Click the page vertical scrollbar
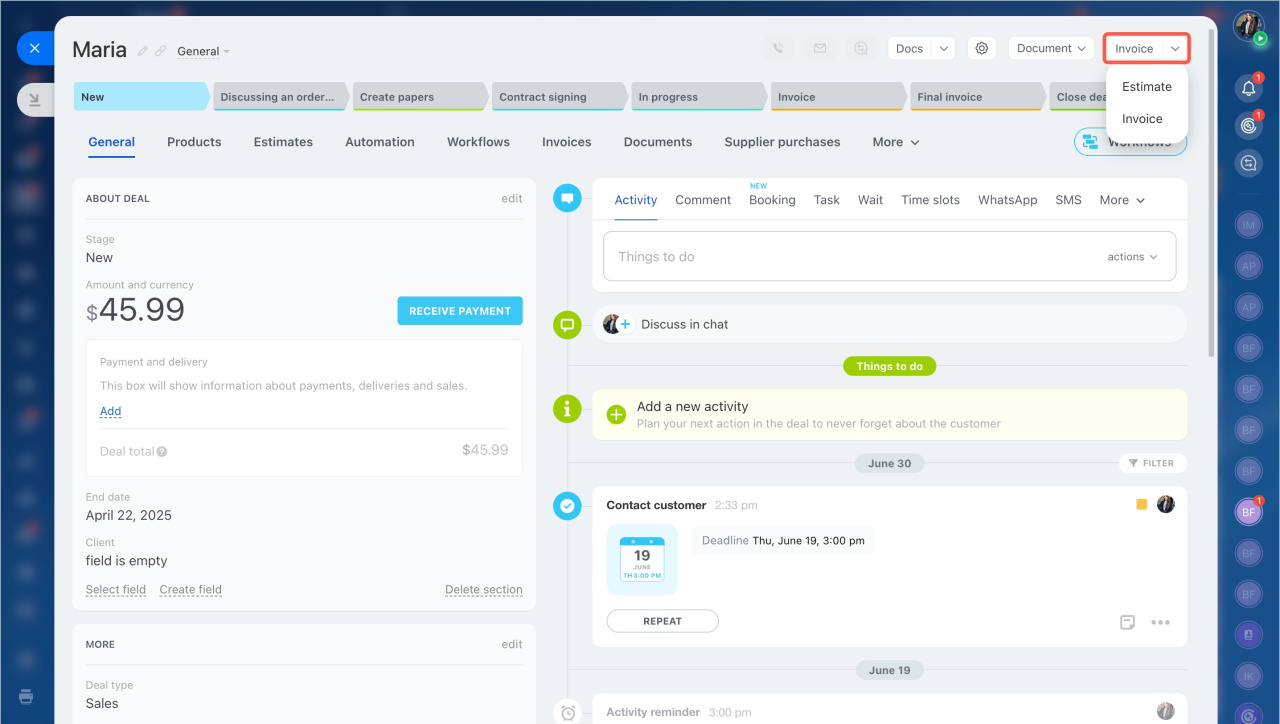1280x724 pixels. [1213, 195]
